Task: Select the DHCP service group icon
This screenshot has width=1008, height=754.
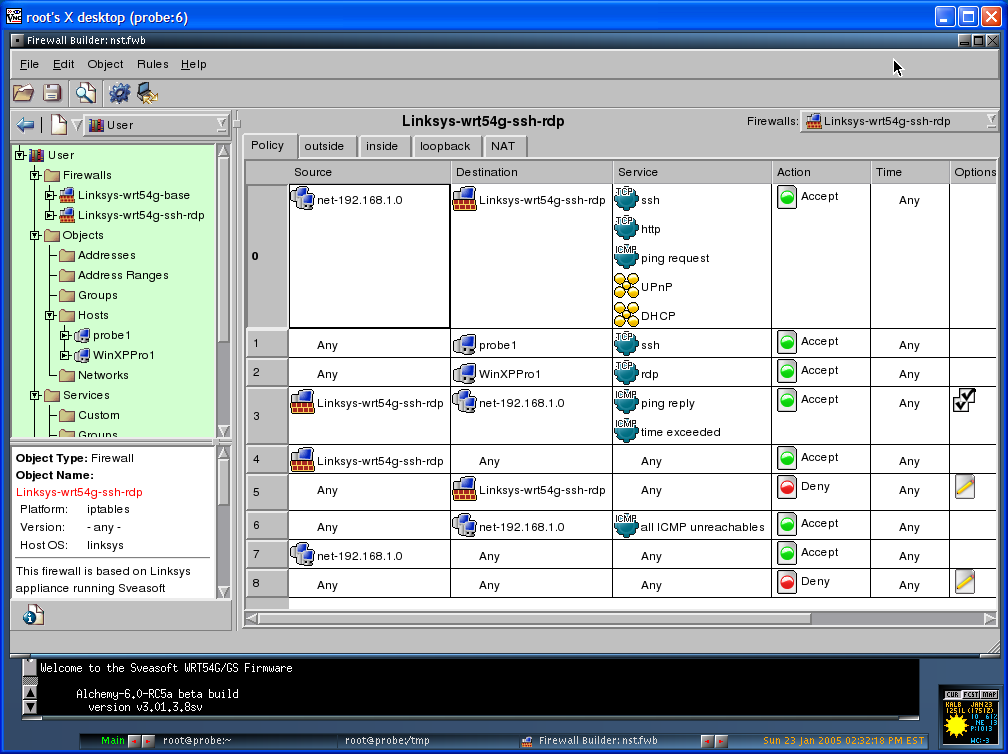Action: pos(626,314)
